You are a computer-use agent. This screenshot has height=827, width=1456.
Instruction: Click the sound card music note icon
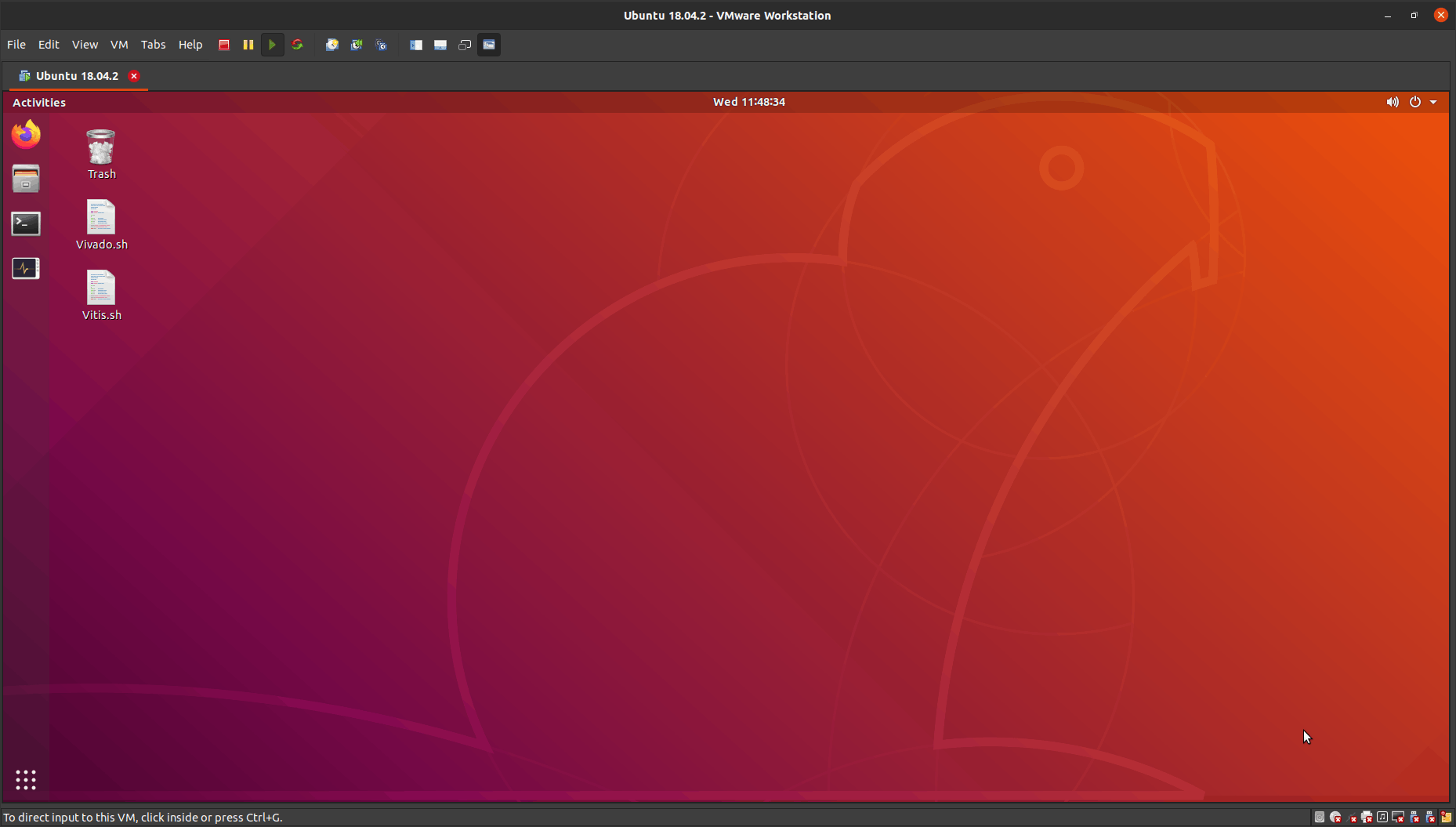[x=1382, y=817]
